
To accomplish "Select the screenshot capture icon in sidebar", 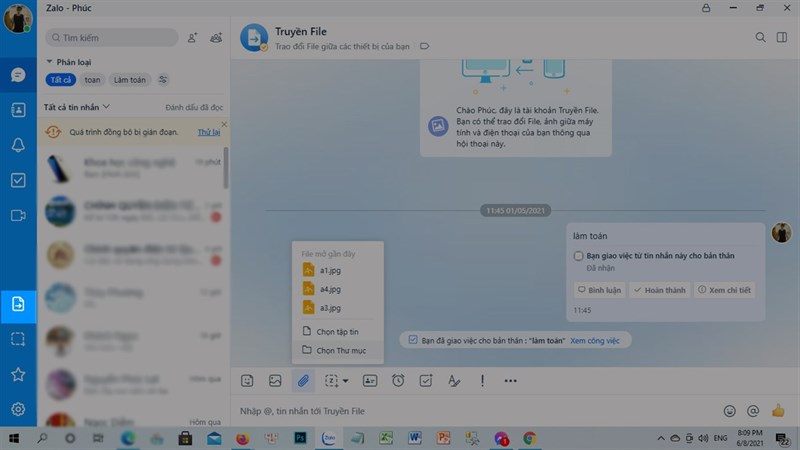I will pos(18,339).
